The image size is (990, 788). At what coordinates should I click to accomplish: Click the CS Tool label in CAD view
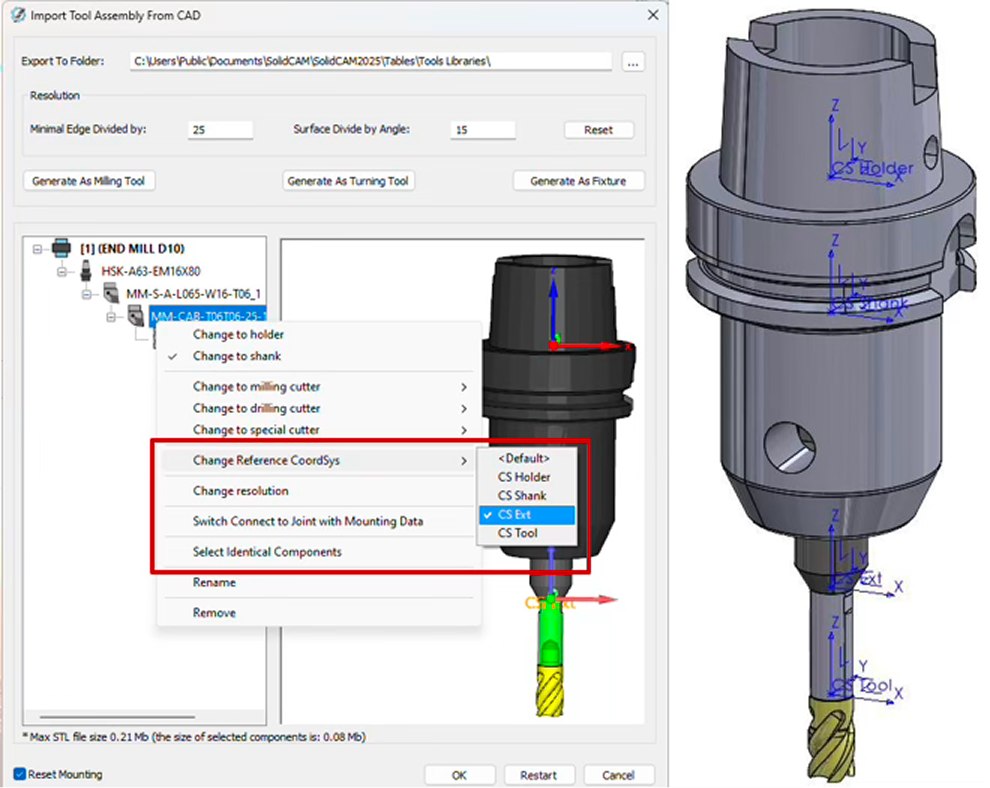click(x=862, y=686)
